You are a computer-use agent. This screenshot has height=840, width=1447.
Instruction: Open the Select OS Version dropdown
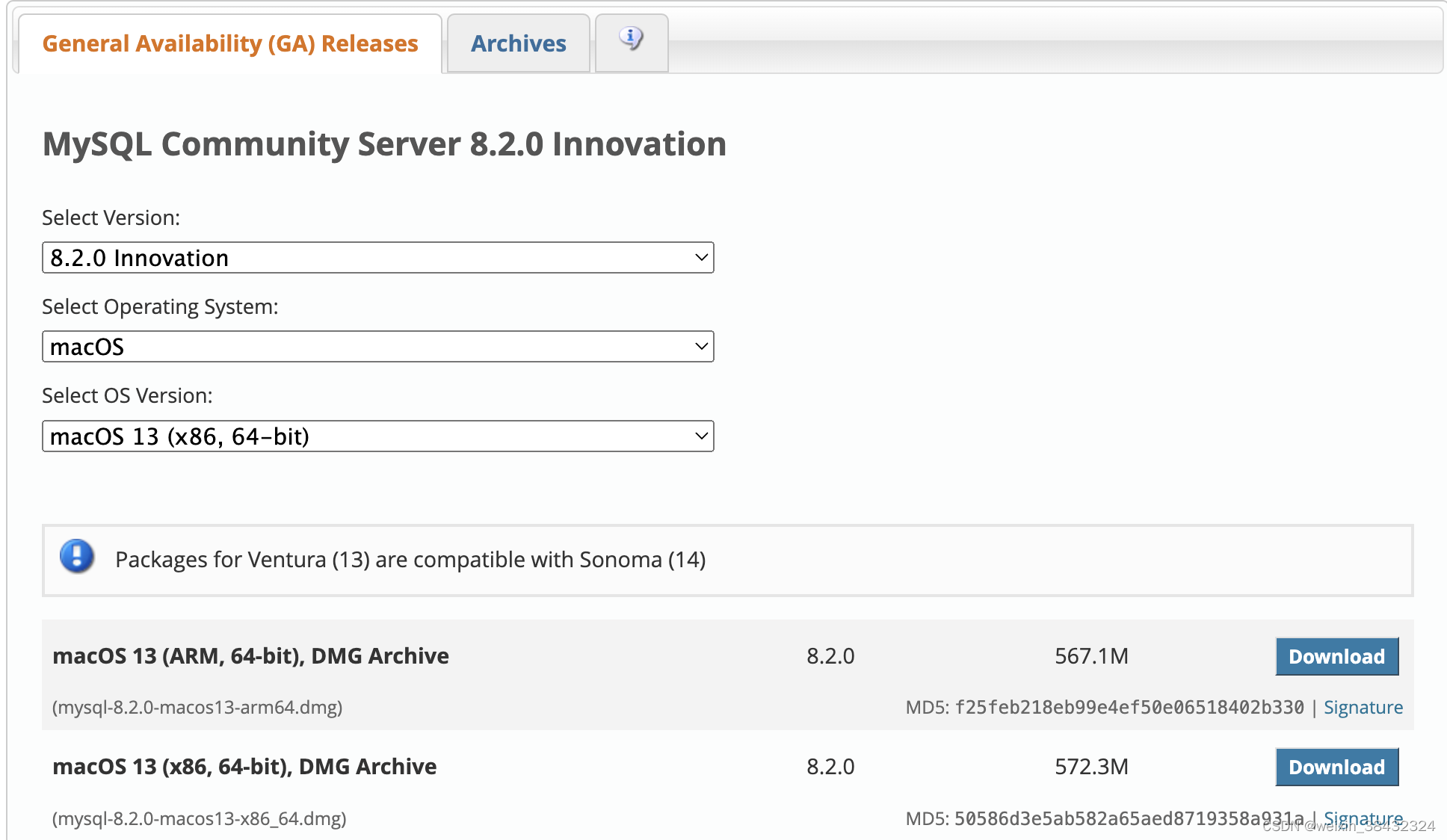coord(378,436)
